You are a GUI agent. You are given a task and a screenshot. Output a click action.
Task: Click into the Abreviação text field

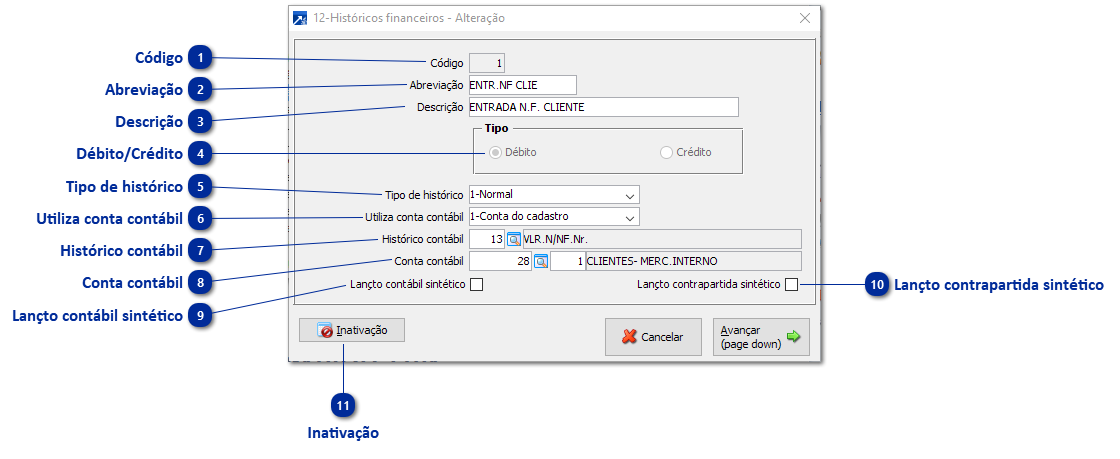click(x=522, y=85)
